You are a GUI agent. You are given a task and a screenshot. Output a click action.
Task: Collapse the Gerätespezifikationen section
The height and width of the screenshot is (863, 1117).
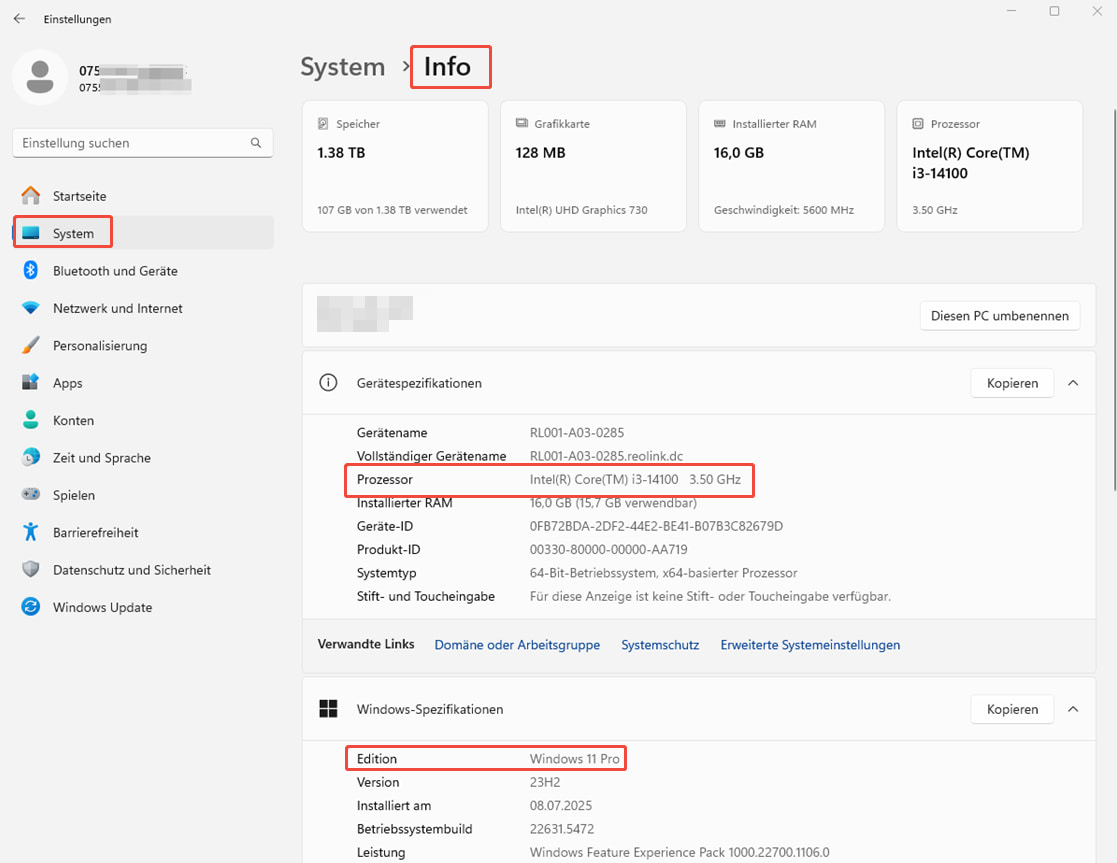[1073, 383]
